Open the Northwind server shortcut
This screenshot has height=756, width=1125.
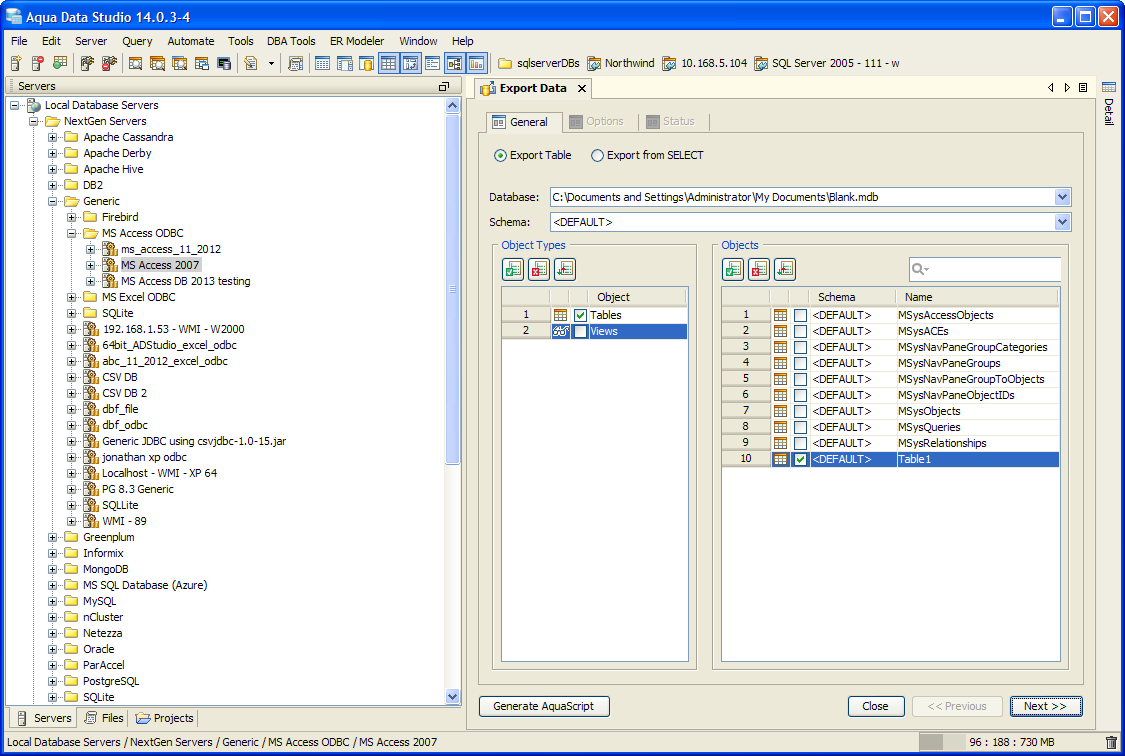point(621,63)
